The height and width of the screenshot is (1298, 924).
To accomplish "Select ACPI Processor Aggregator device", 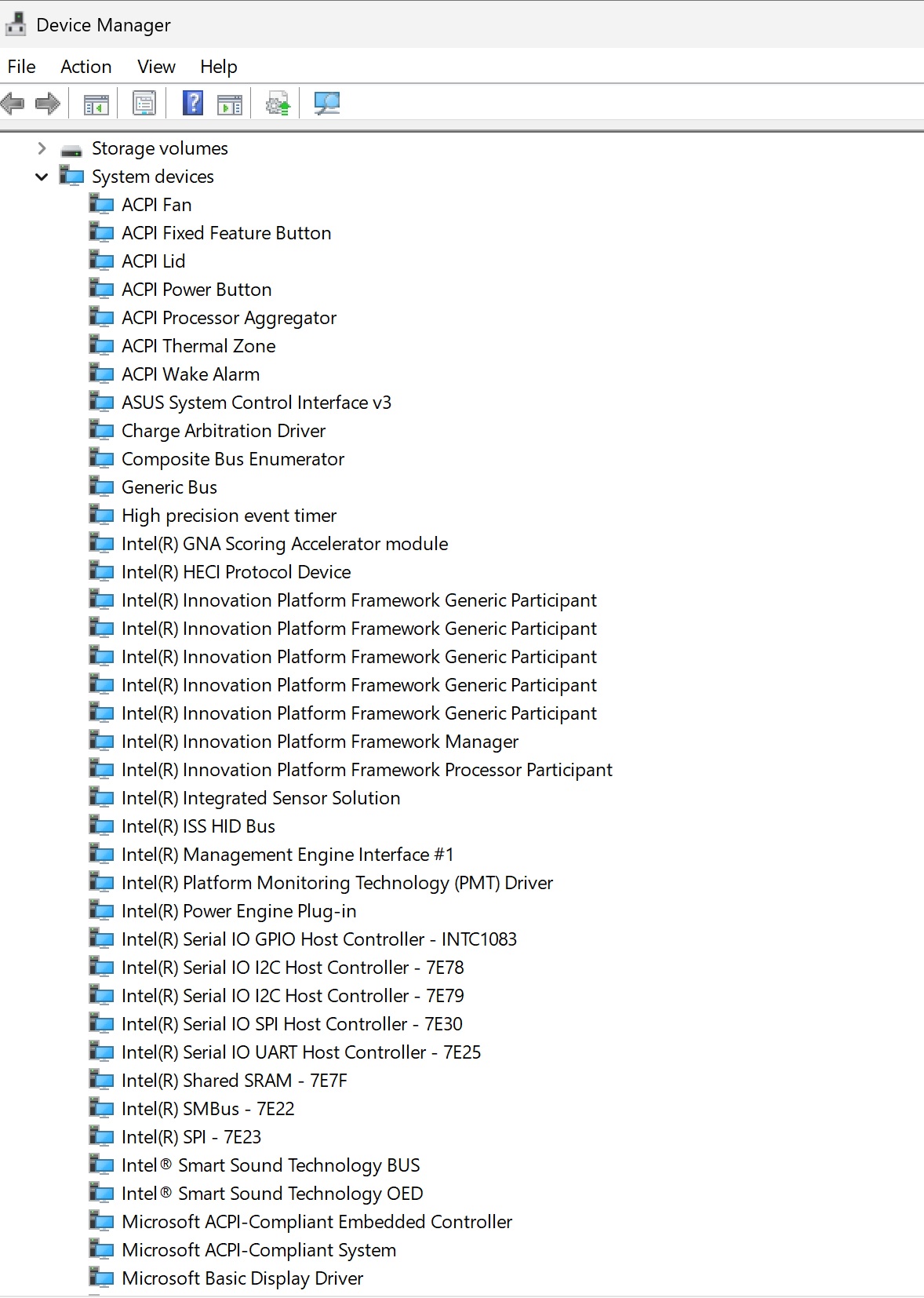I will click(x=229, y=318).
